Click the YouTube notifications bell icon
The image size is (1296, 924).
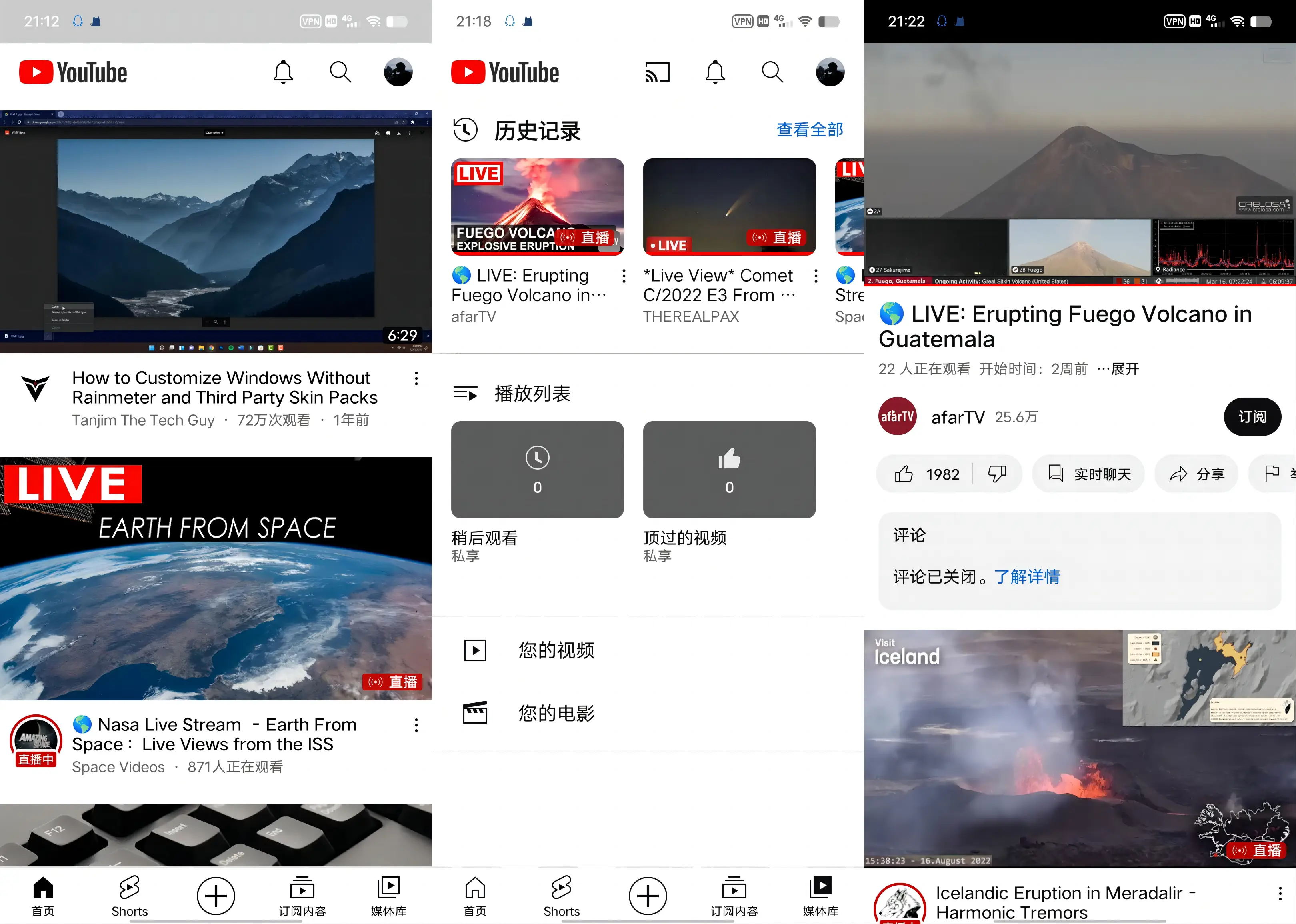pyautogui.click(x=283, y=72)
